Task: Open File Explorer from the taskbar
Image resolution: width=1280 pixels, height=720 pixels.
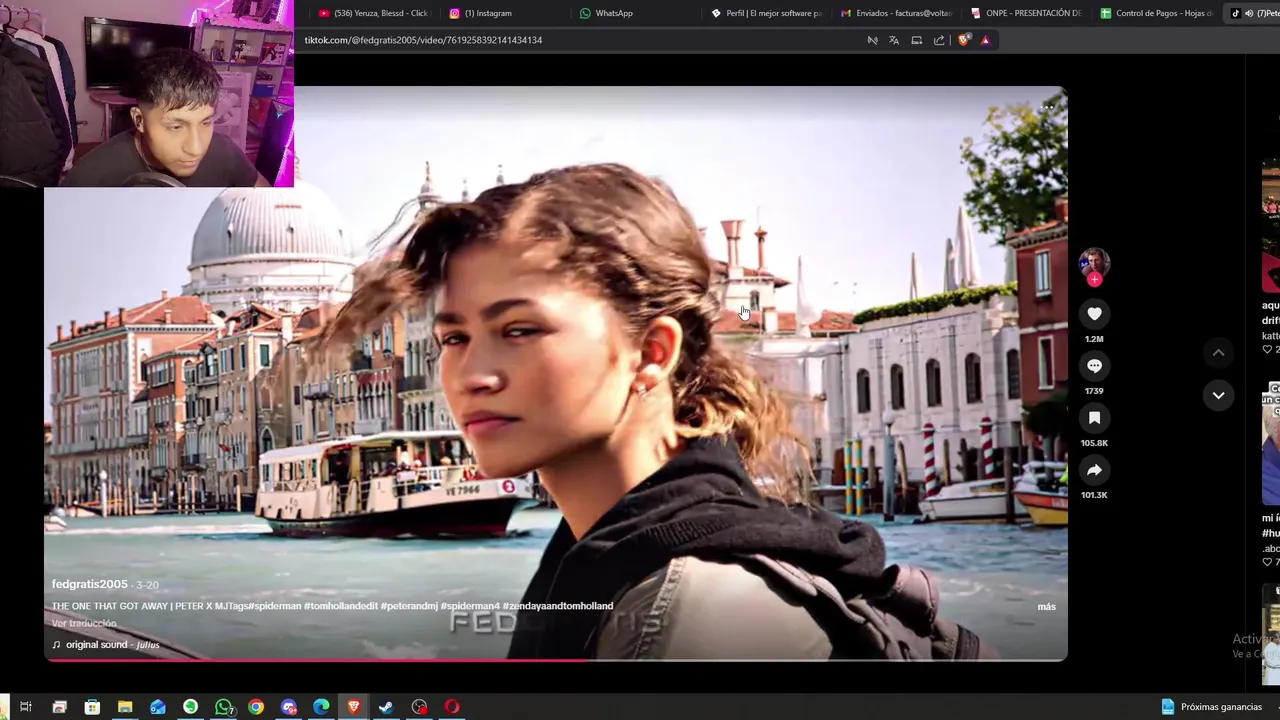Action: [x=125, y=707]
